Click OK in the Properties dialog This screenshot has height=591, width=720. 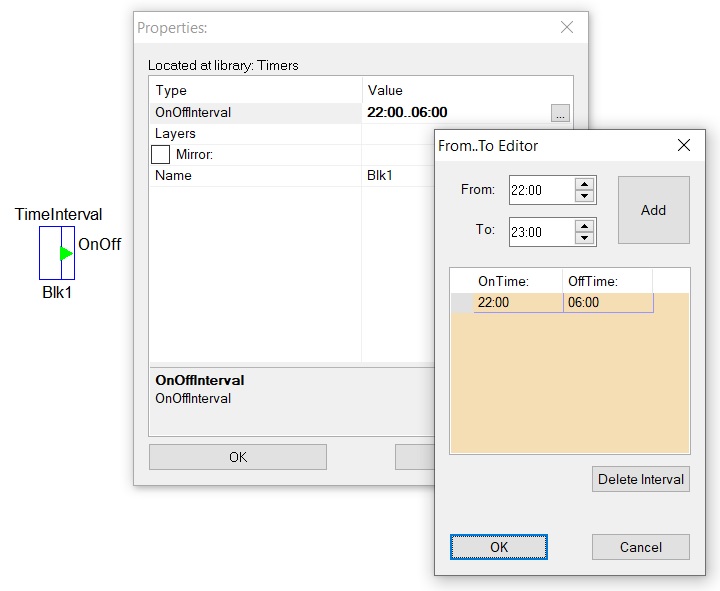(x=238, y=457)
